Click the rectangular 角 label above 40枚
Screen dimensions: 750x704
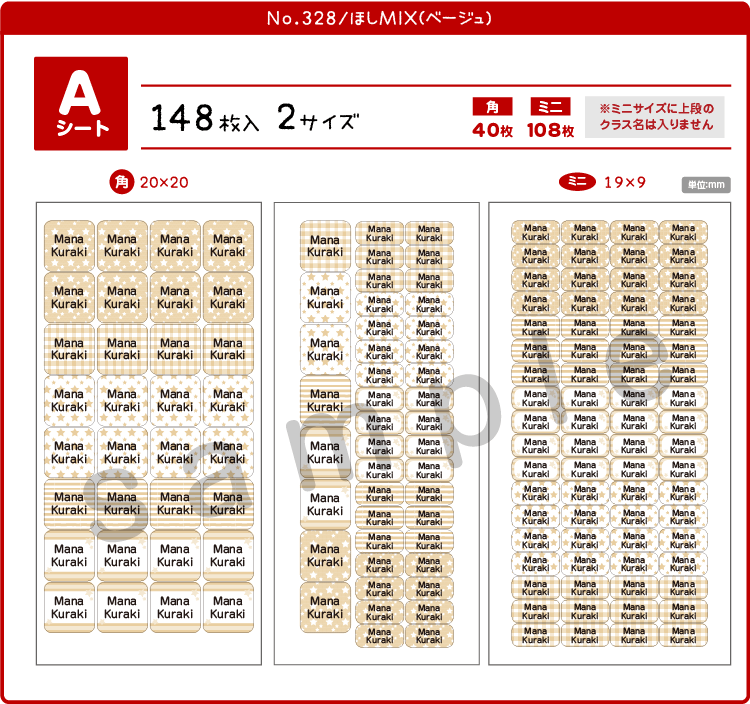point(492,107)
